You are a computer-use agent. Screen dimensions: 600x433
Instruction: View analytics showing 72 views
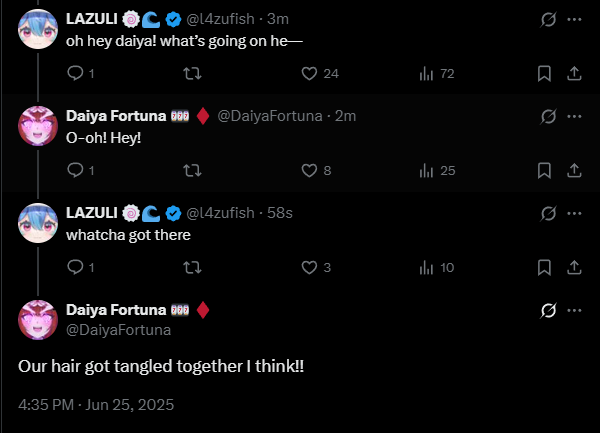(x=426, y=73)
